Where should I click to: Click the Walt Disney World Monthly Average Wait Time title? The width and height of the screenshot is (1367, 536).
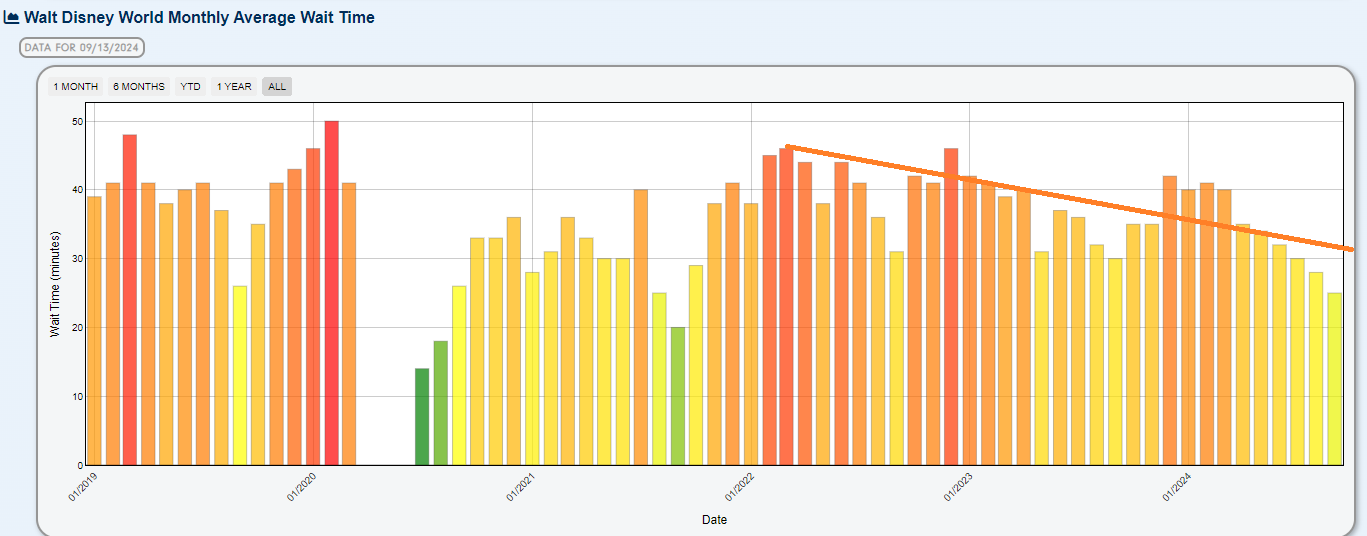pos(199,17)
